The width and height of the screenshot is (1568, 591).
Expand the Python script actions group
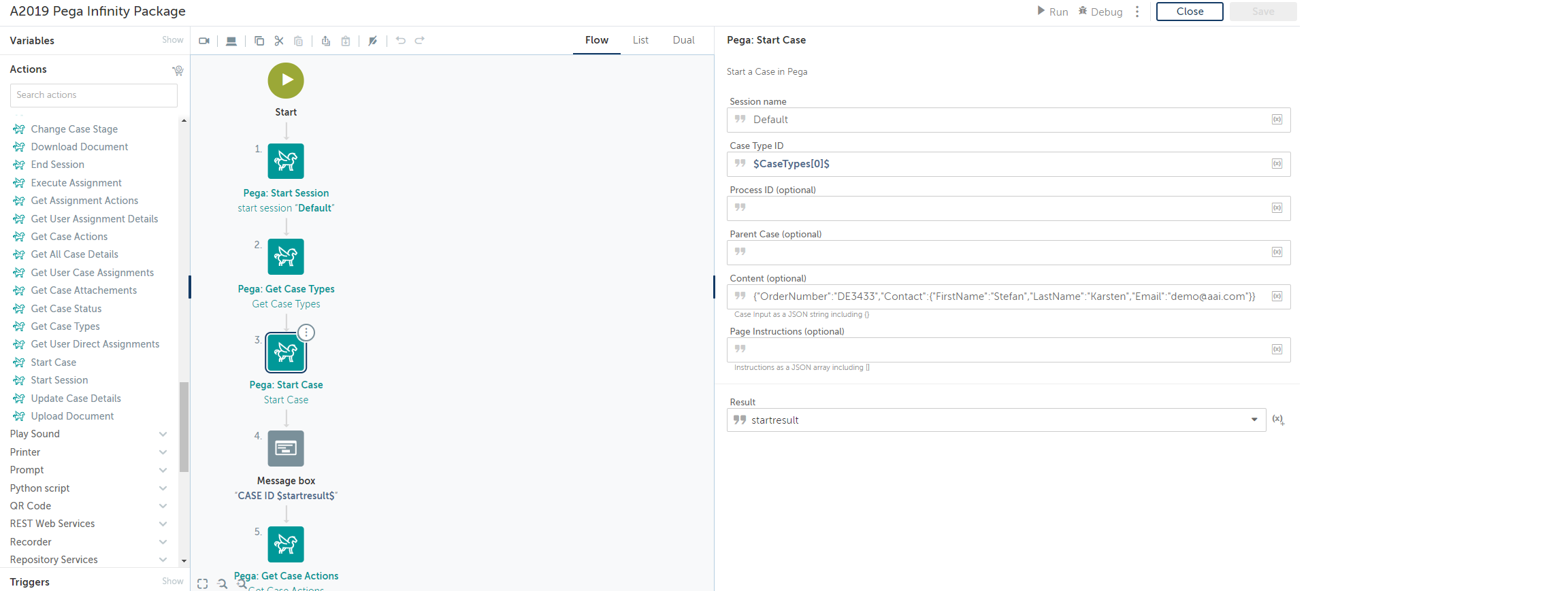(163, 488)
